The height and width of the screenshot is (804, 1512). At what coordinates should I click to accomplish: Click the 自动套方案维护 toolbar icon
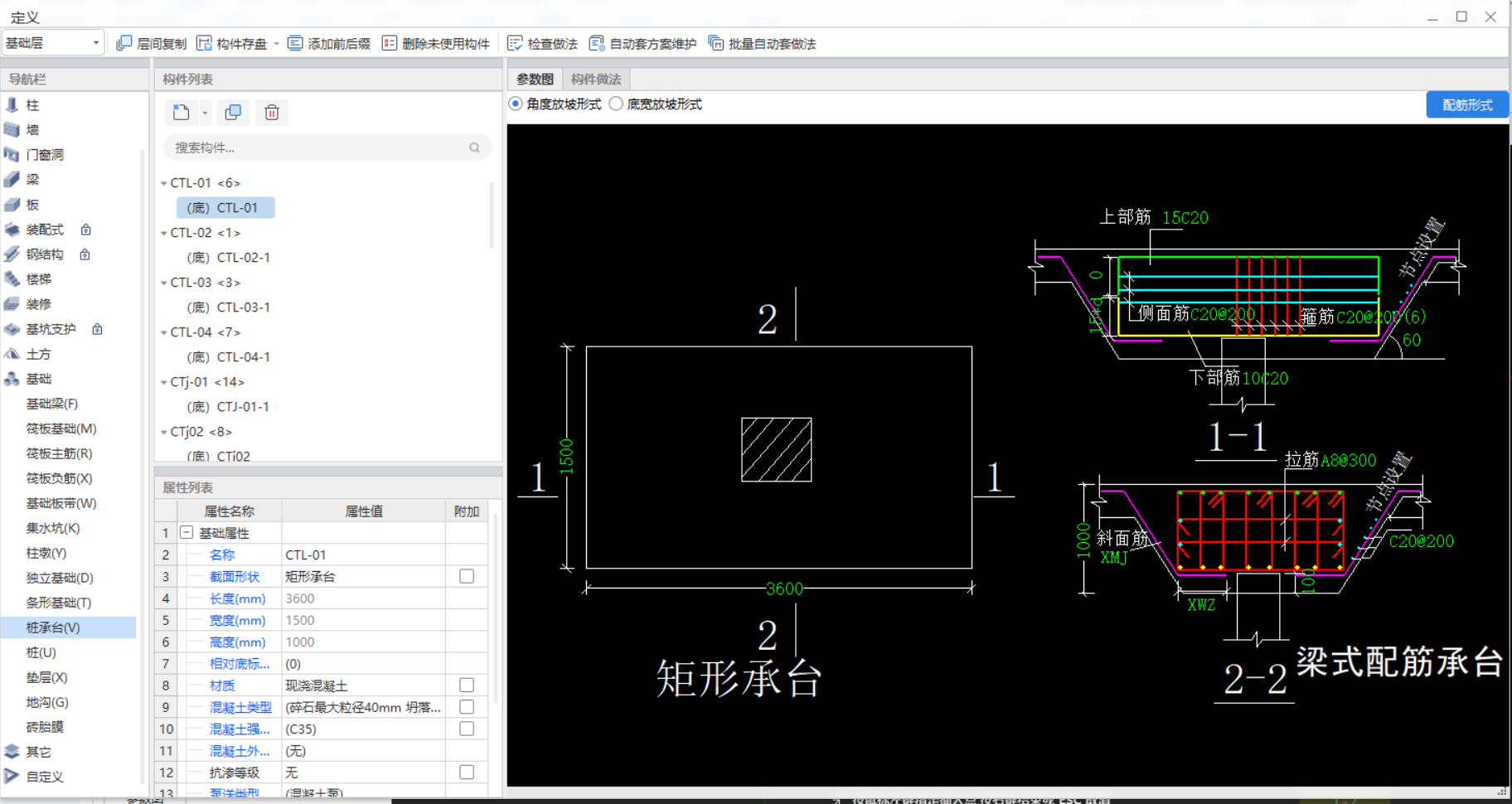click(x=597, y=43)
